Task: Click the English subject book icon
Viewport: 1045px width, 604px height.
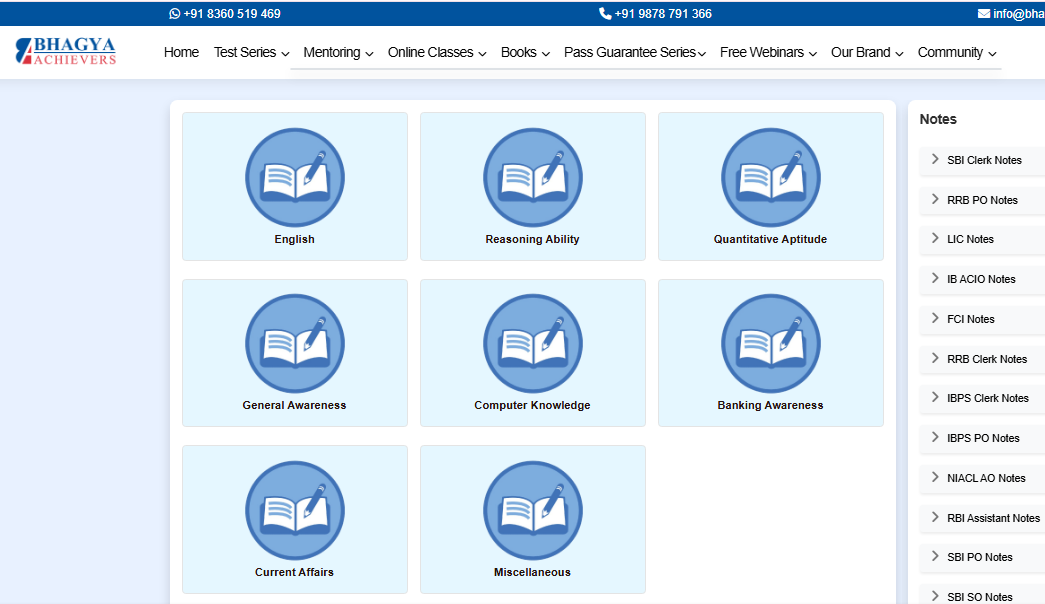Action: pos(294,178)
